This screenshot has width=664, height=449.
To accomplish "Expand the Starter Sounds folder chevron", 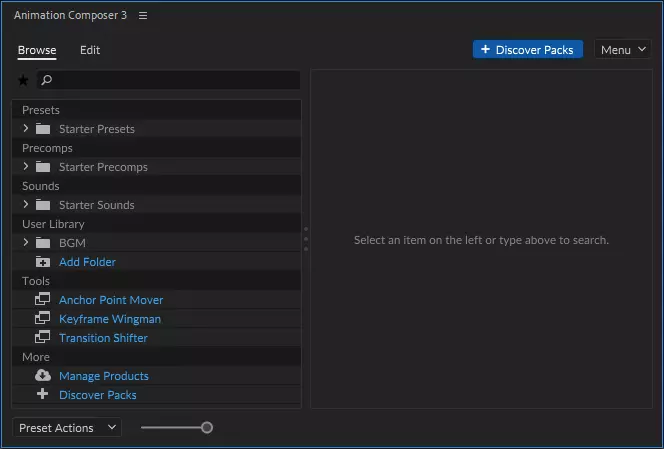I will (x=26, y=205).
